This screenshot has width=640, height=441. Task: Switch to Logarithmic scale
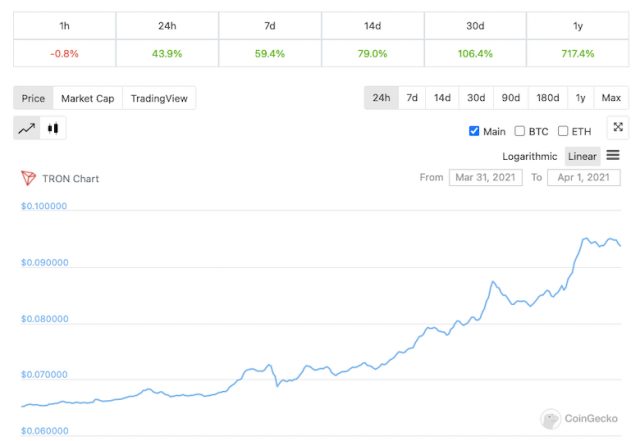tap(529, 156)
